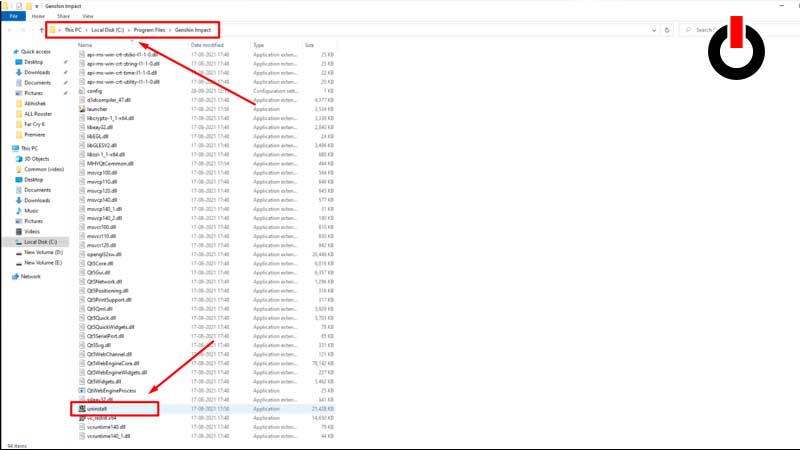Click the New Volume (E:) drive icon
This screenshot has height=450, width=800.
(19, 263)
